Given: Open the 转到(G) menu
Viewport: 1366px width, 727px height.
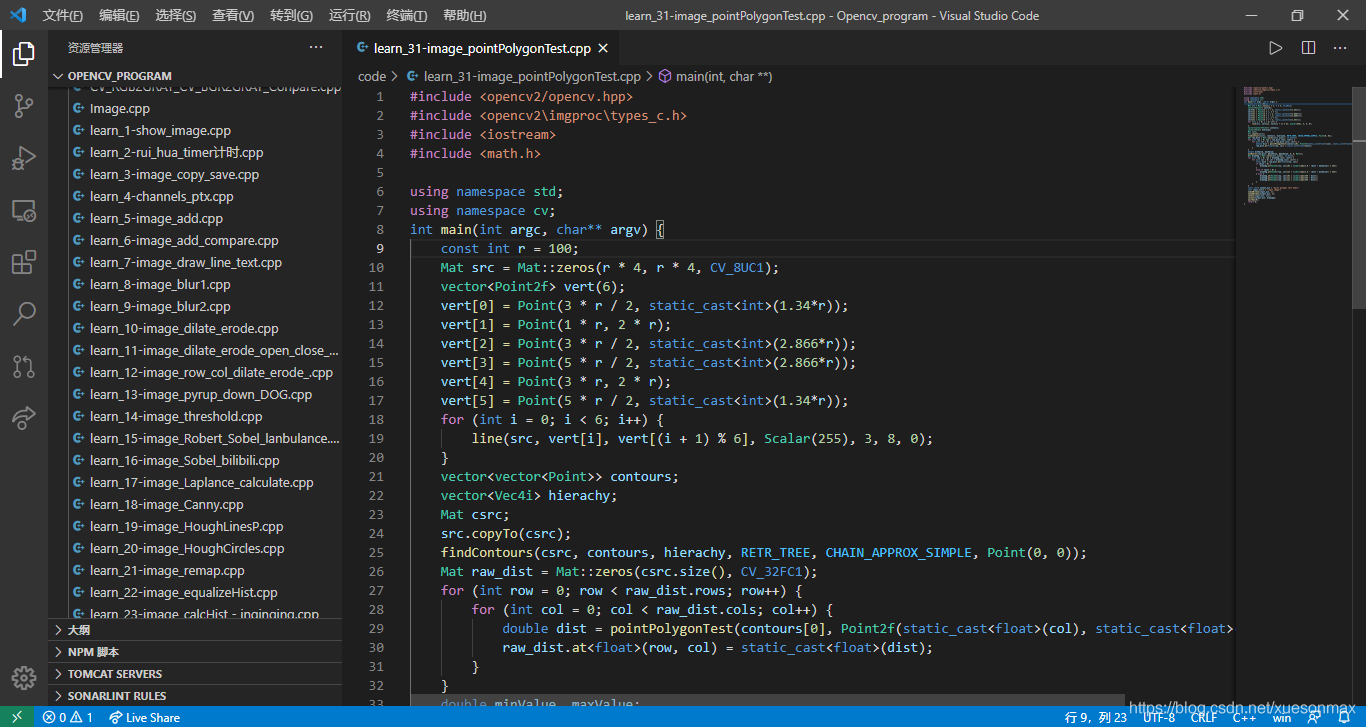Looking at the screenshot, I should click(291, 16).
